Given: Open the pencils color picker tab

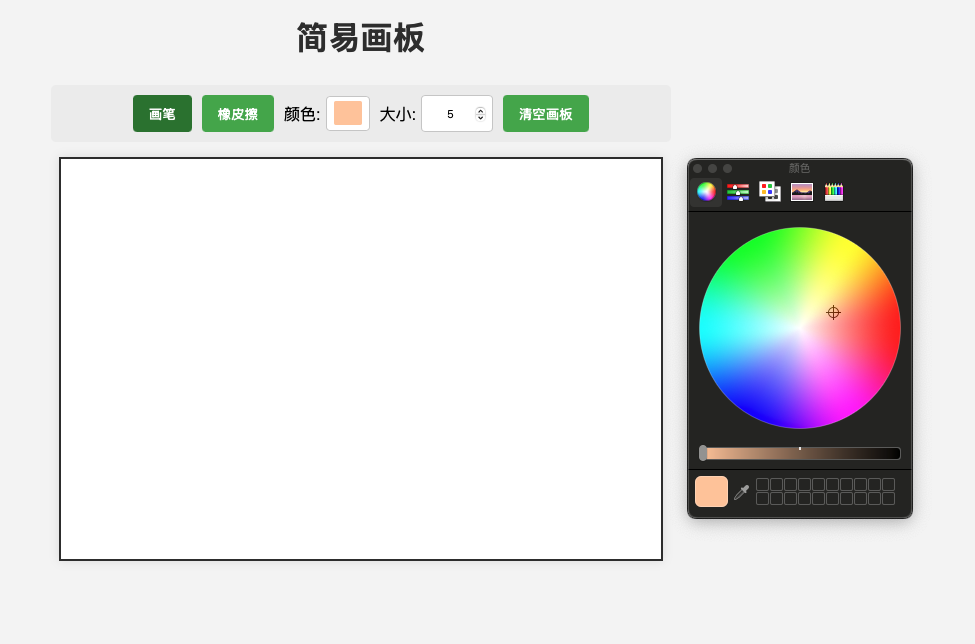Looking at the screenshot, I should (x=834, y=192).
